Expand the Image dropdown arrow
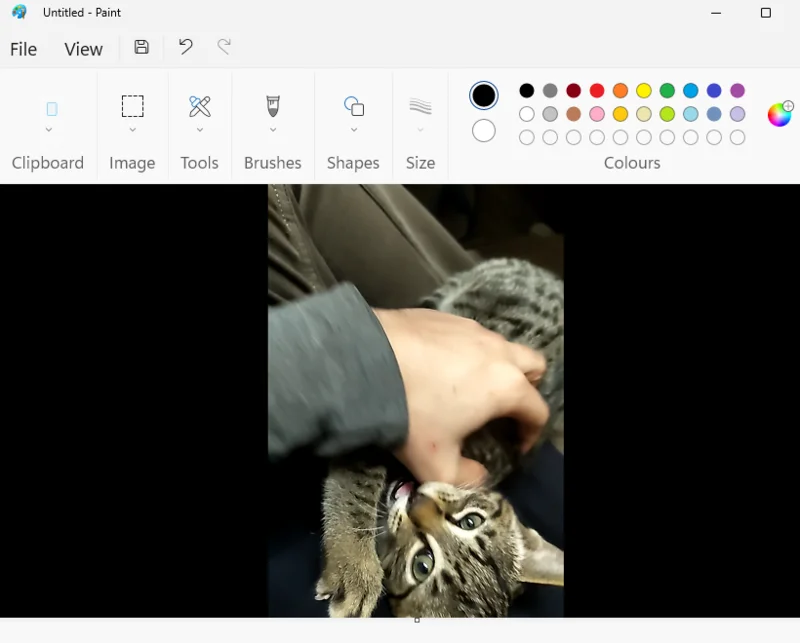The width and height of the screenshot is (800, 643). tap(131, 131)
